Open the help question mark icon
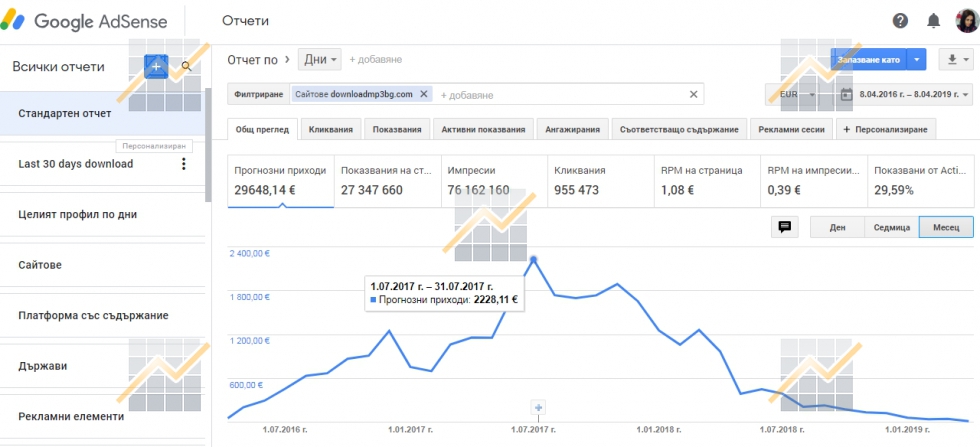Screen dimensions: 980x447 click(x=900, y=21)
